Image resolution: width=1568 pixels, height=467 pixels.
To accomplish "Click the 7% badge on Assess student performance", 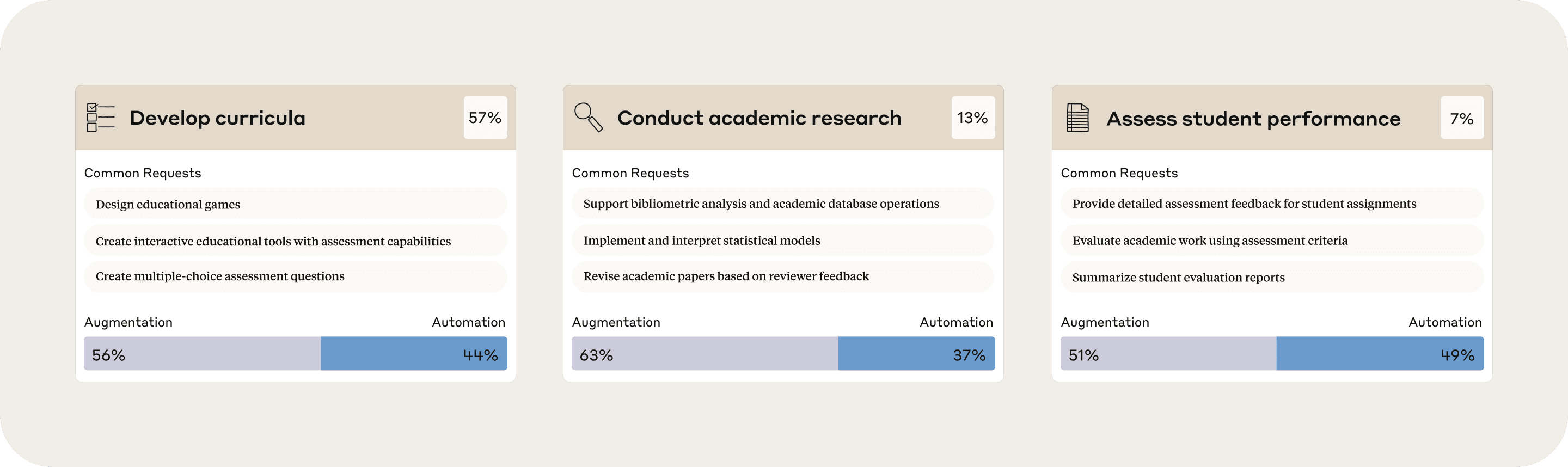I will tap(1461, 118).
